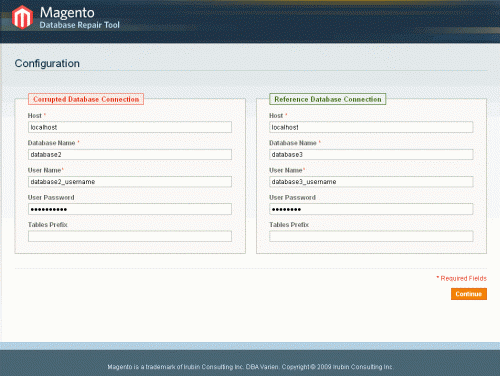Click the Reference Database Connection heading
The image size is (500, 376).
click(328, 99)
